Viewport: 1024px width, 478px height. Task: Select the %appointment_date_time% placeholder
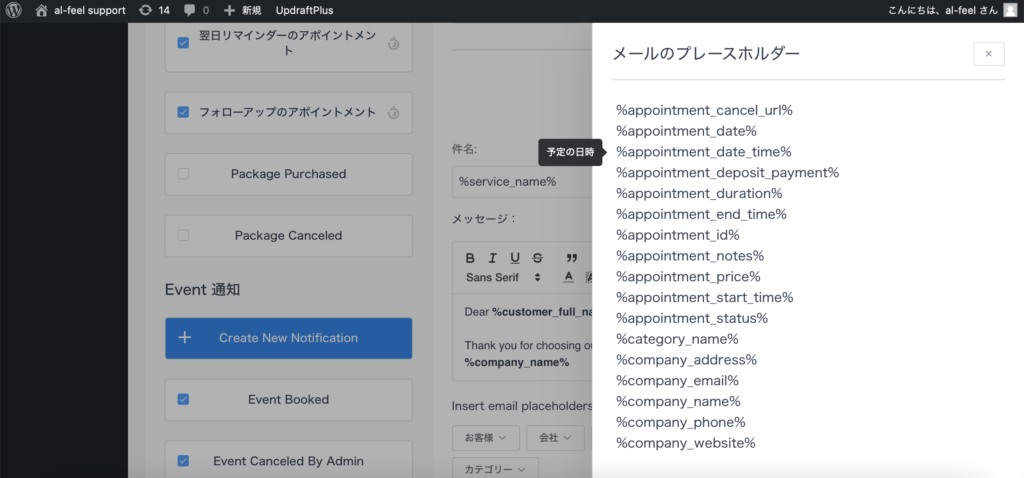coord(704,152)
